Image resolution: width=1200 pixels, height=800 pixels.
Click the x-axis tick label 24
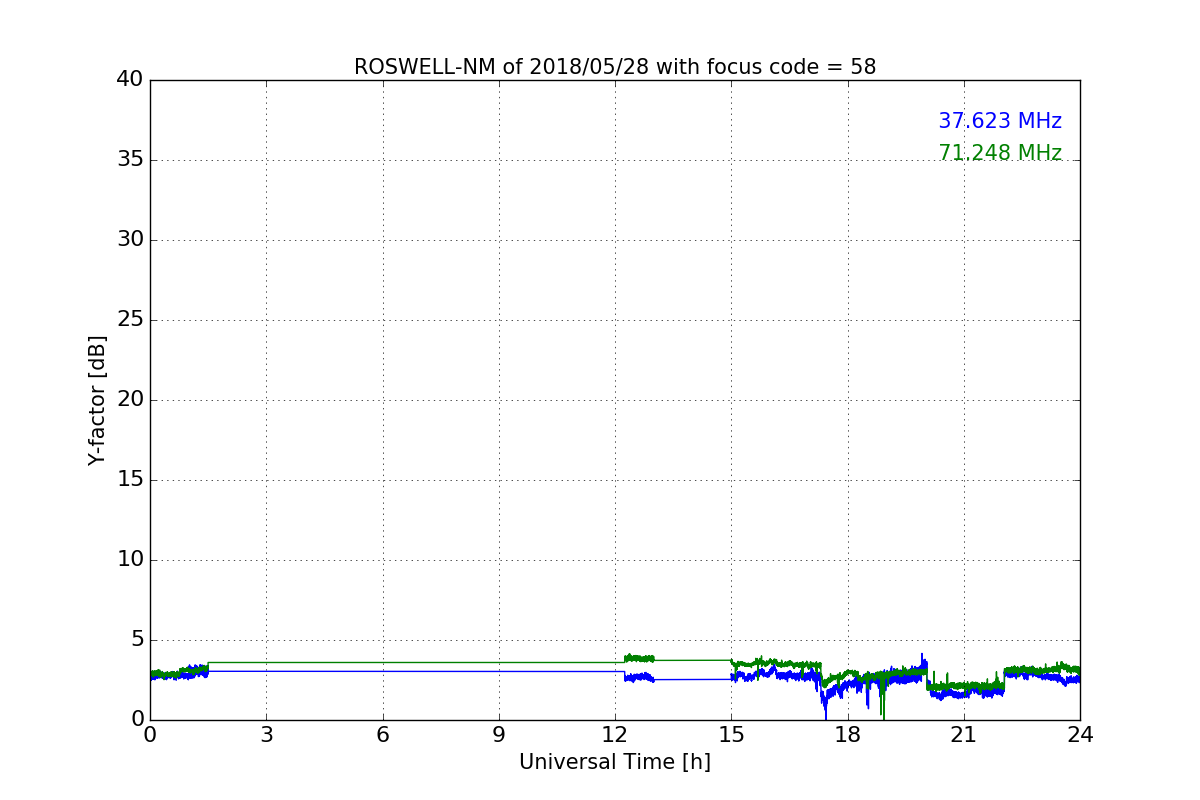point(1080,735)
